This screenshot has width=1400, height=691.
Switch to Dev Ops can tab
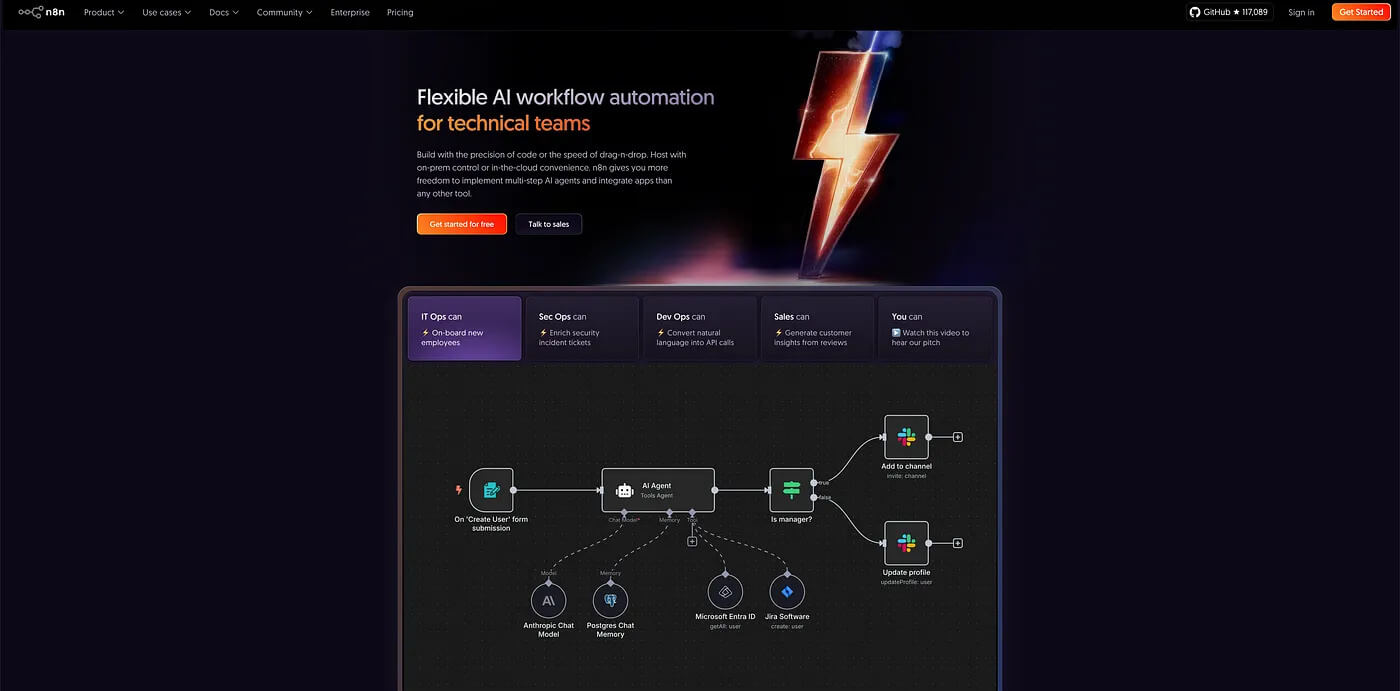[x=700, y=328]
